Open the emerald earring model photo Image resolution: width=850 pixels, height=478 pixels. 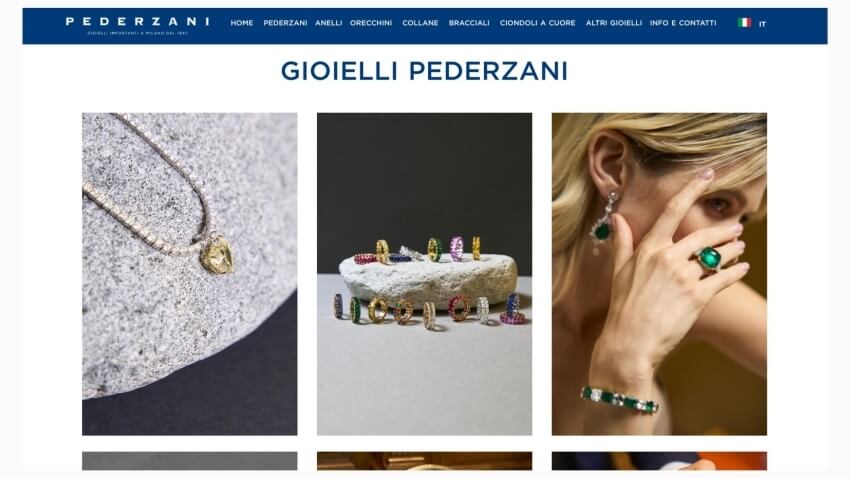(659, 274)
